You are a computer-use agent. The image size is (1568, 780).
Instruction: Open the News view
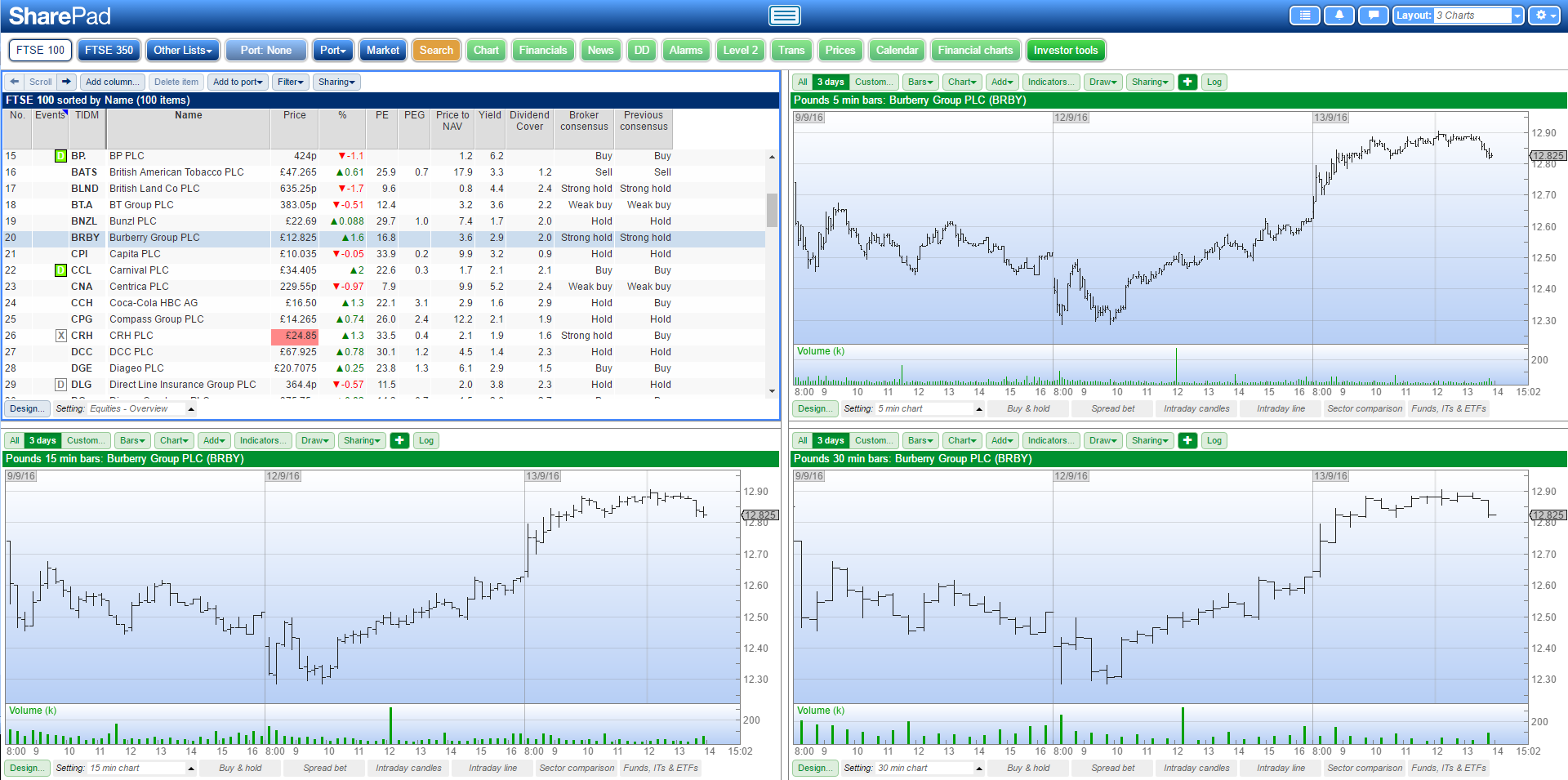[x=600, y=50]
